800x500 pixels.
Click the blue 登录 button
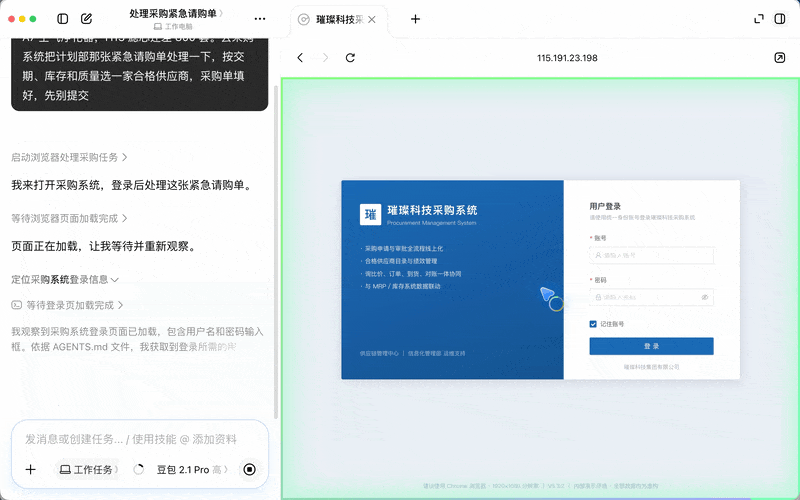652,346
